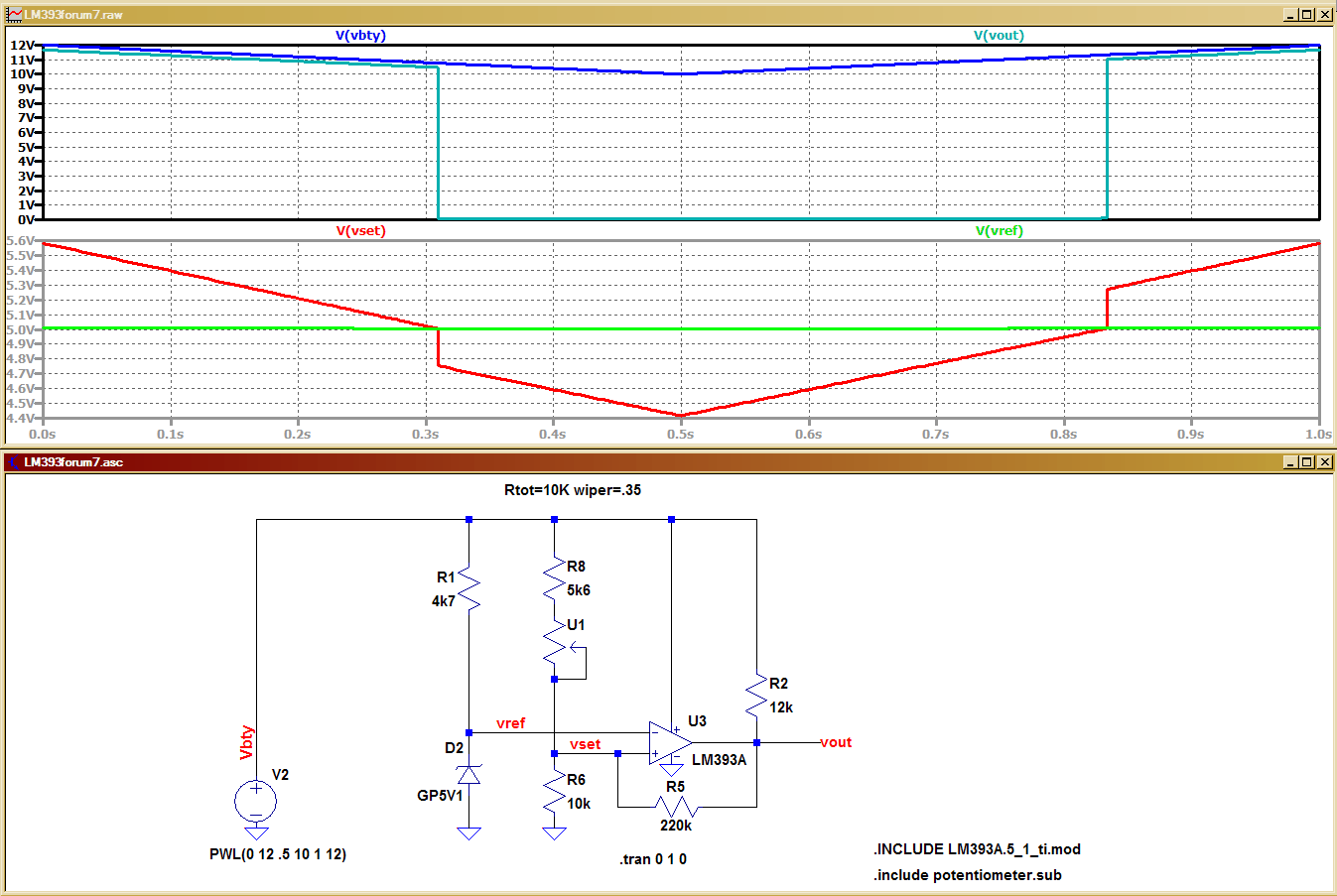Close the LM393forum7.asc schematic window

click(1325, 461)
